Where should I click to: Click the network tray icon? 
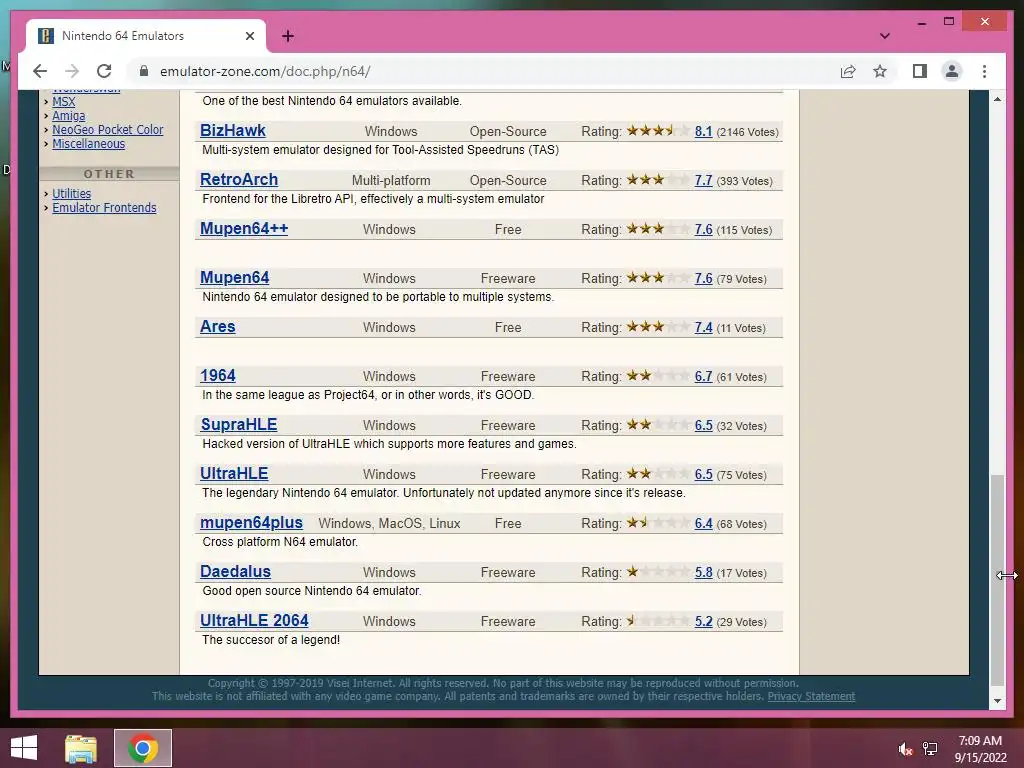pyautogui.click(x=930, y=749)
